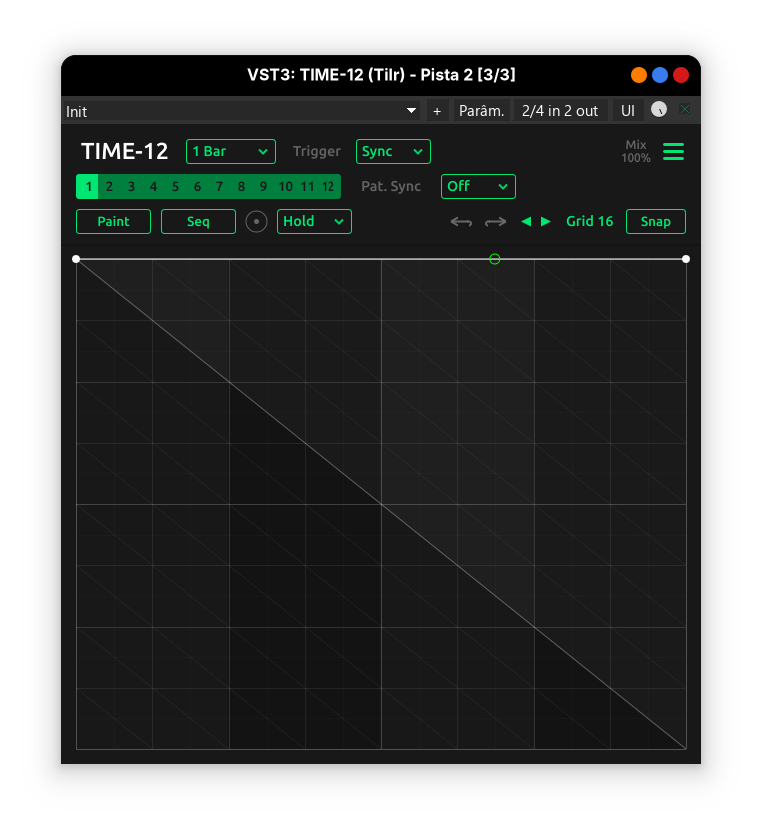Open the Trigger Sync dropdown
Viewport: 762px width, 831px height.
[x=393, y=152]
